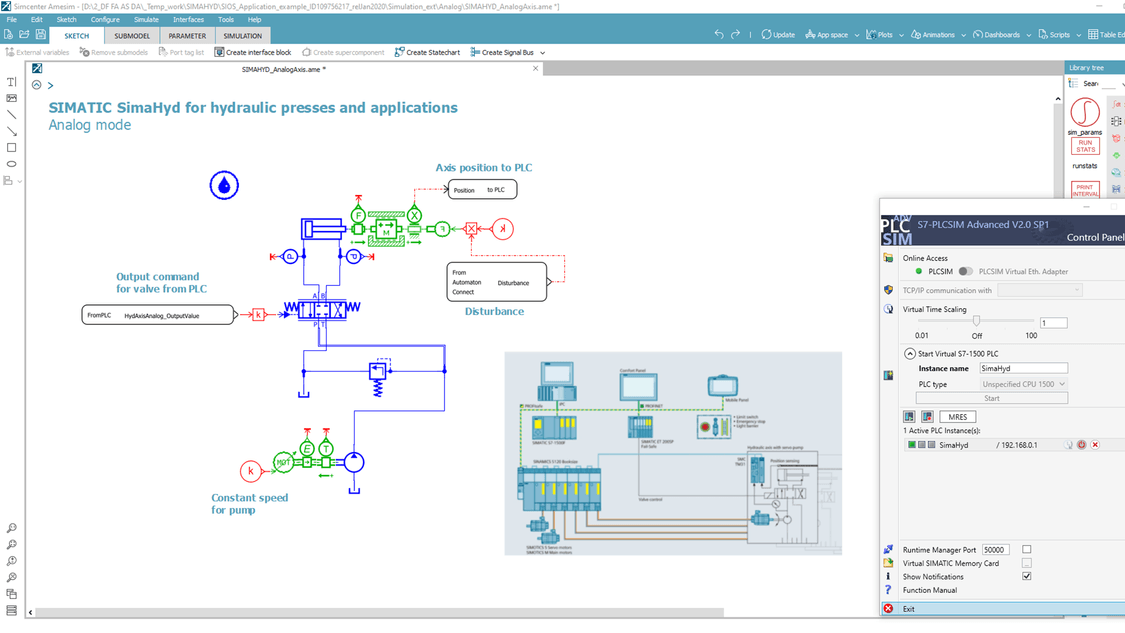The height and width of the screenshot is (633, 1125).
Task: Open the Create Signal Bus dropdown arrow
Action: click(x=542, y=52)
